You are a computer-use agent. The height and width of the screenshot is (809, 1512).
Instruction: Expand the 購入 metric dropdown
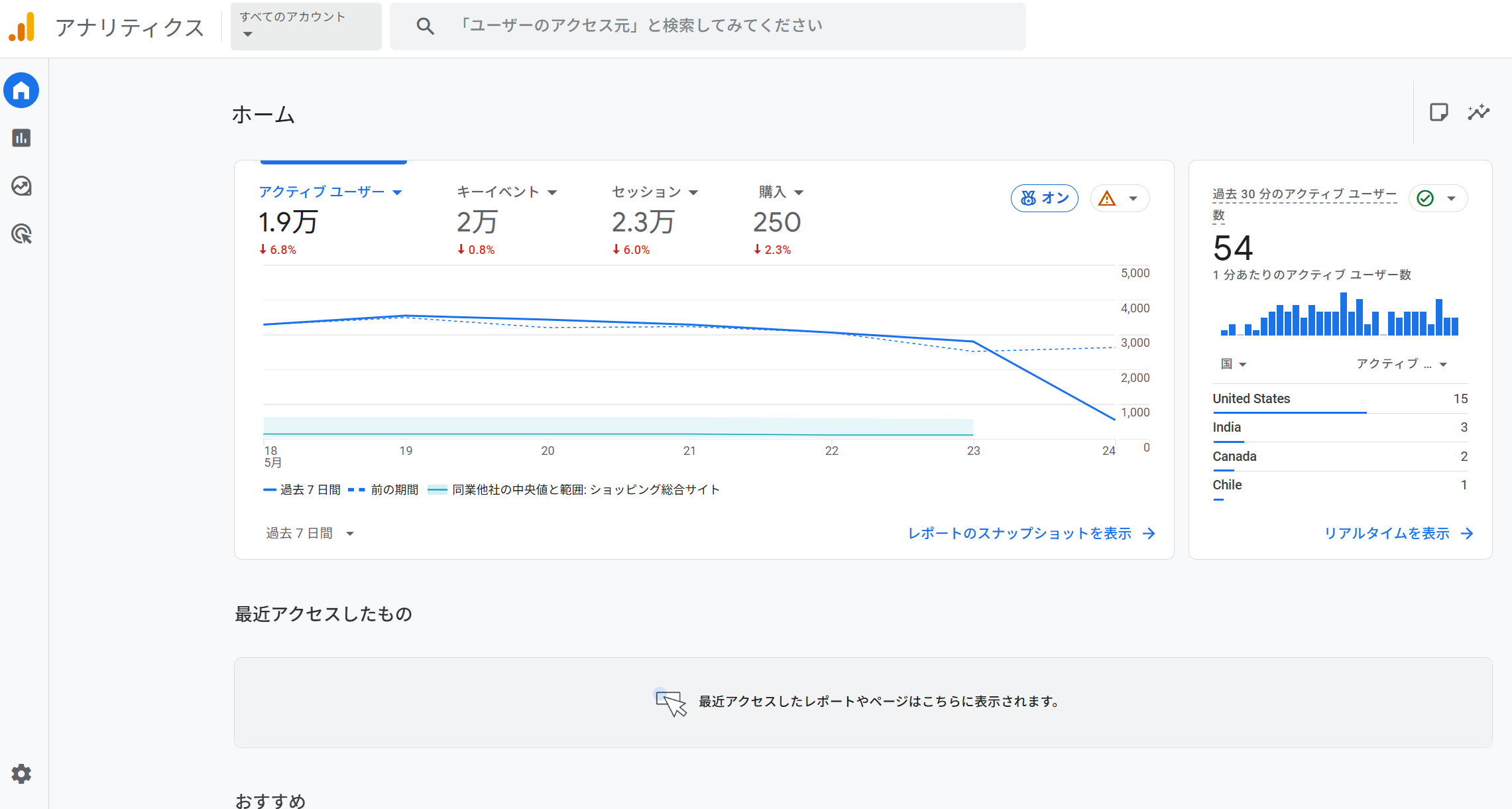[x=799, y=193]
